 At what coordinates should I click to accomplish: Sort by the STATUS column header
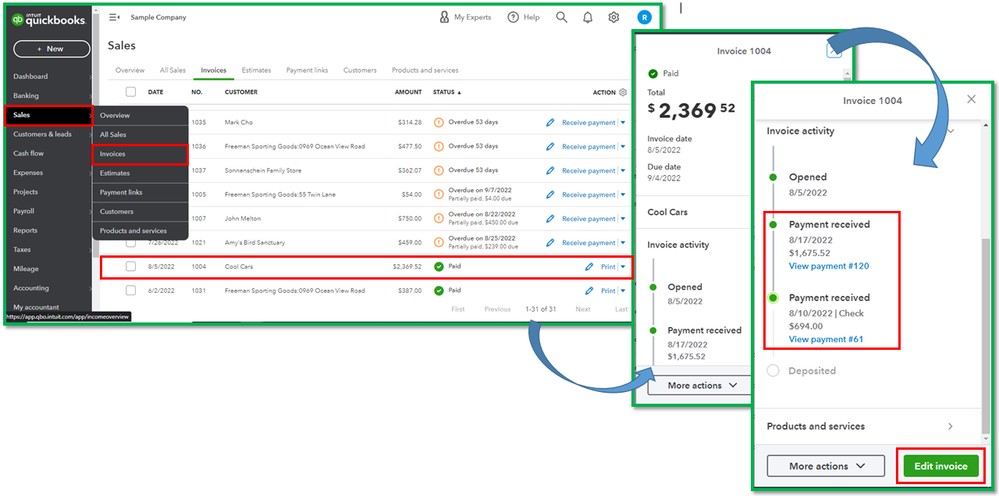click(x=447, y=92)
